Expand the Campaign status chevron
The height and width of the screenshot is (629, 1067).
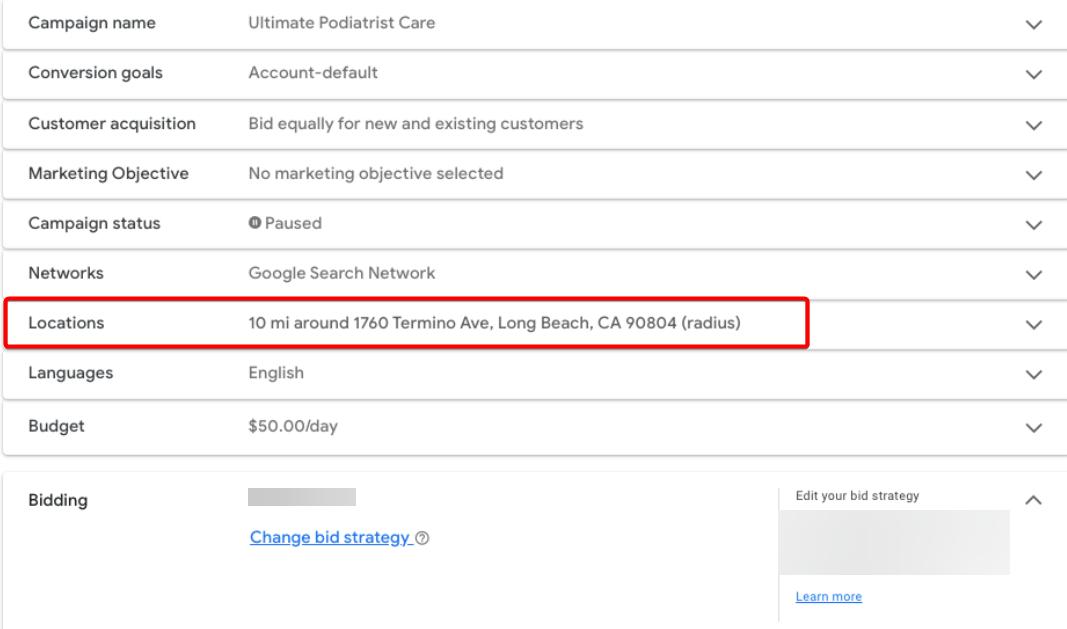[x=1034, y=225]
